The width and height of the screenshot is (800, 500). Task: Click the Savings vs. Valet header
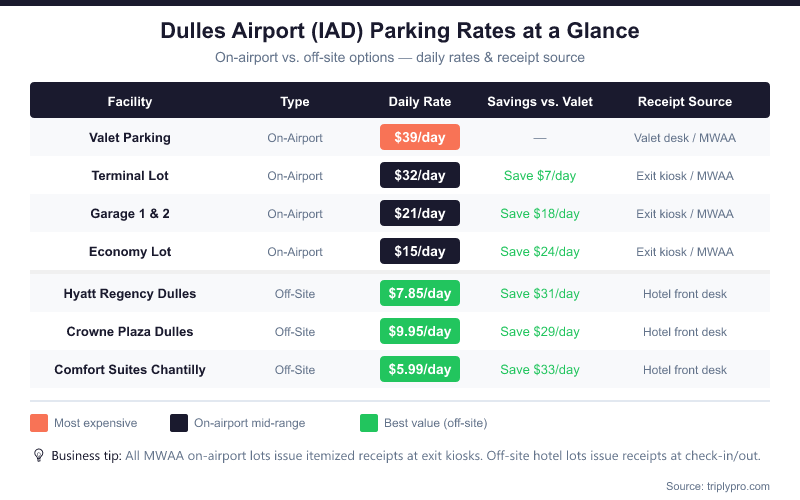tap(540, 101)
